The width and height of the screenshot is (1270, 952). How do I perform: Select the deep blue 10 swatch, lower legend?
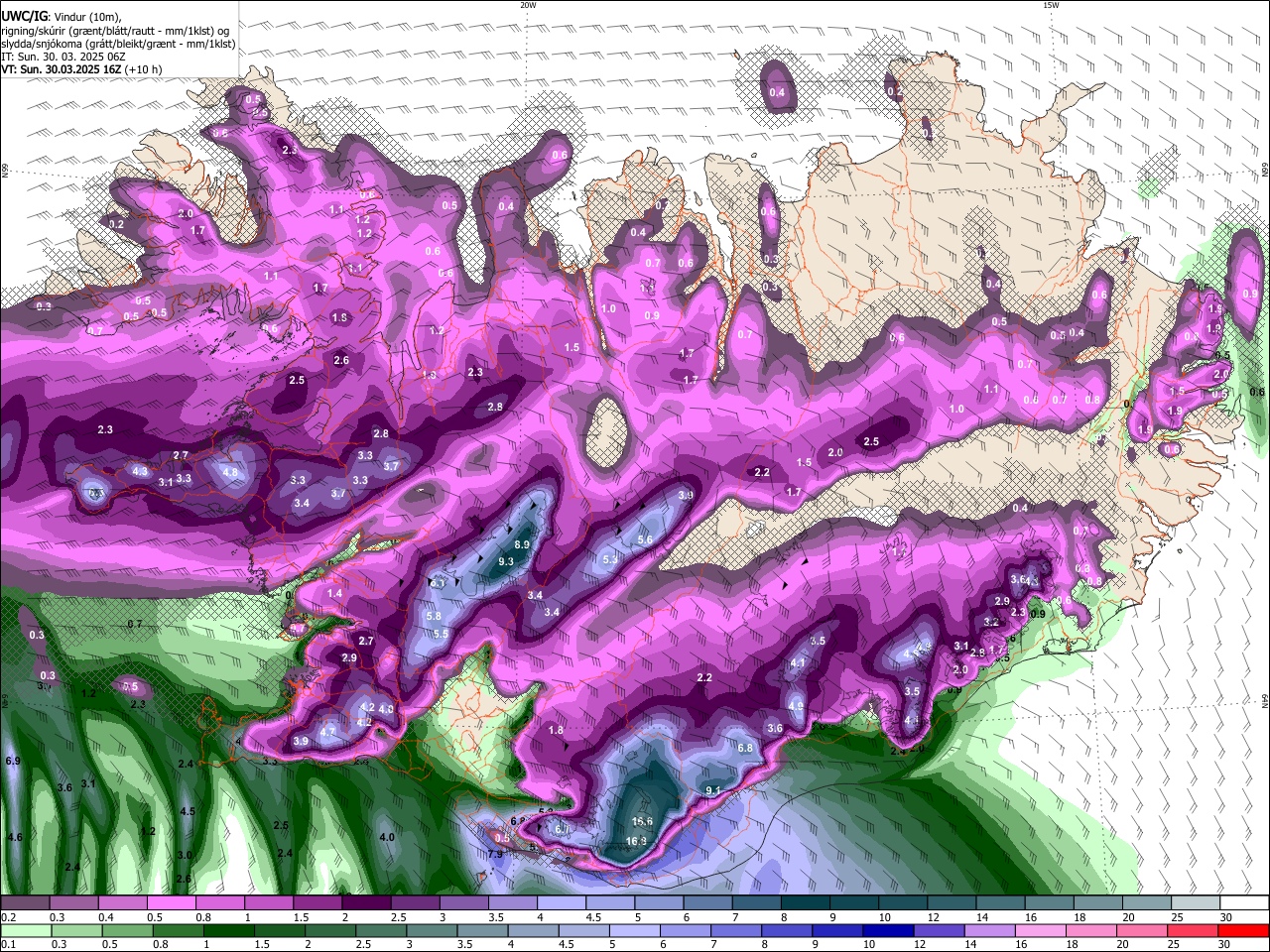pyautogui.click(x=888, y=930)
